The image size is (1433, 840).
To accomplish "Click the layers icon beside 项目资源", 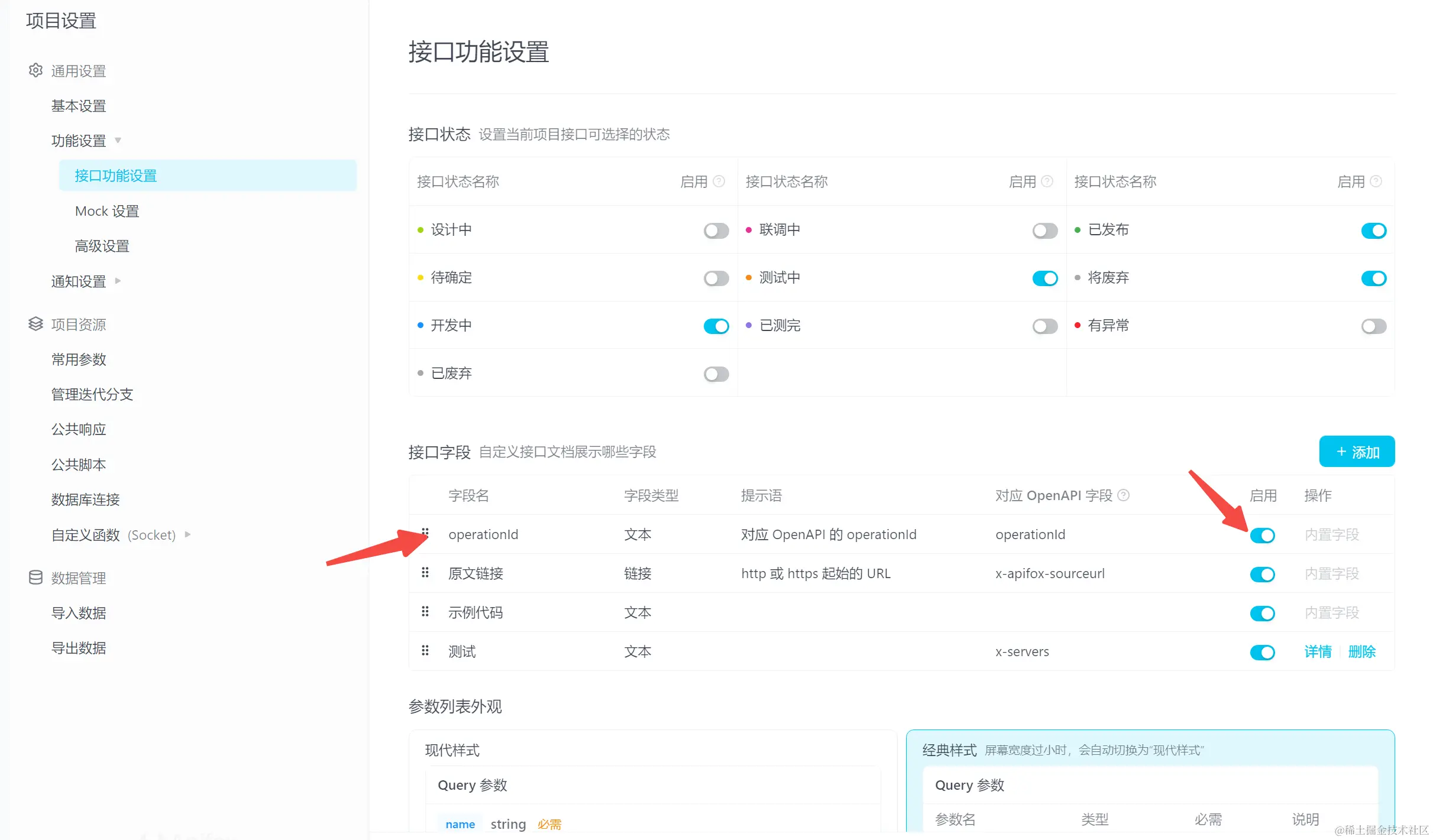I will pos(35,324).
